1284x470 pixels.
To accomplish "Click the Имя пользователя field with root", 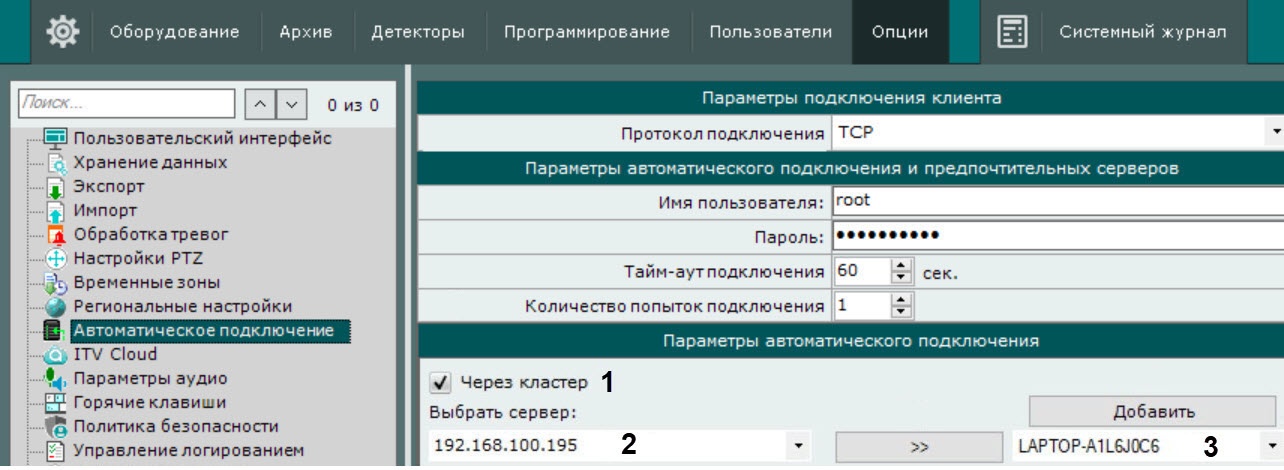I will click(1050, 200).
